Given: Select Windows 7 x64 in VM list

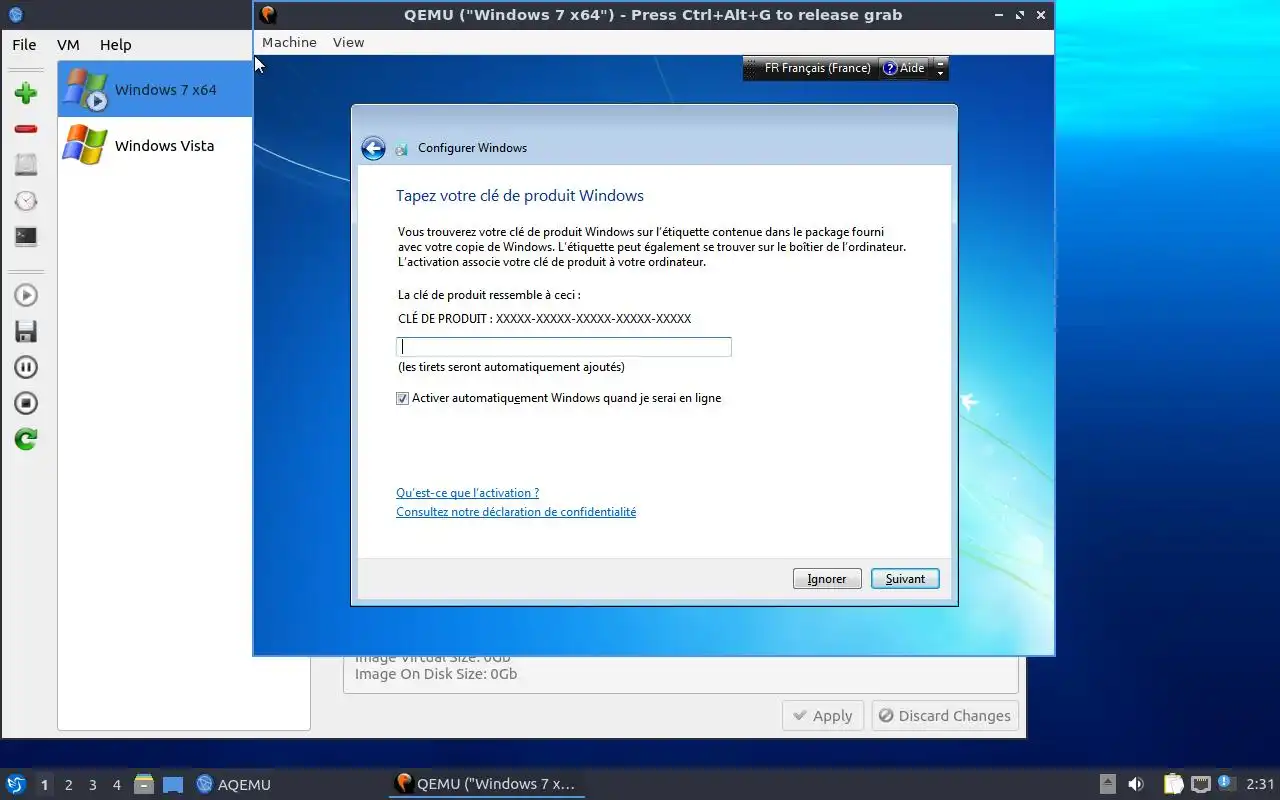Looking at the screenshot, I should pos(155,89).
